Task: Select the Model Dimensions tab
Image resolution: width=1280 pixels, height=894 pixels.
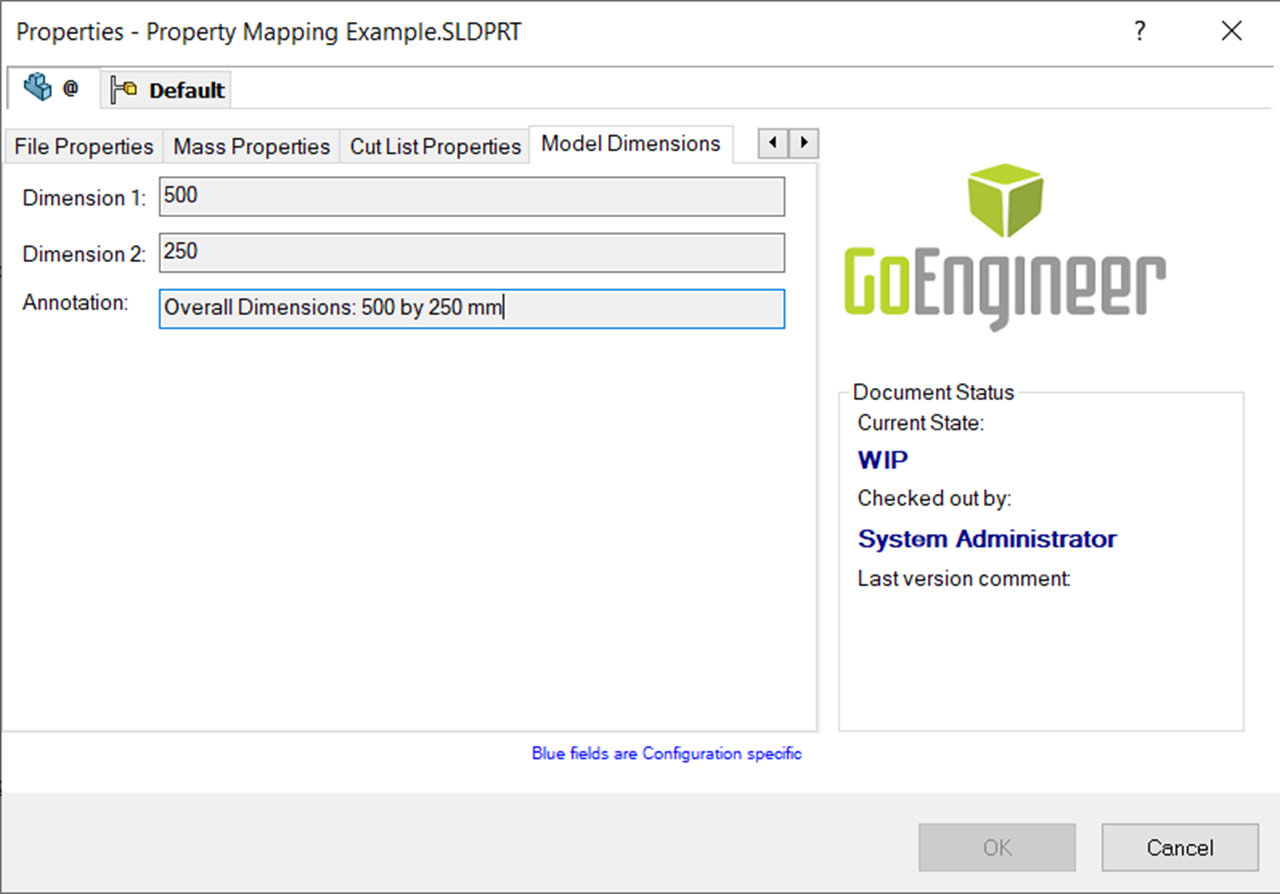Action: [x=631, y=144]
